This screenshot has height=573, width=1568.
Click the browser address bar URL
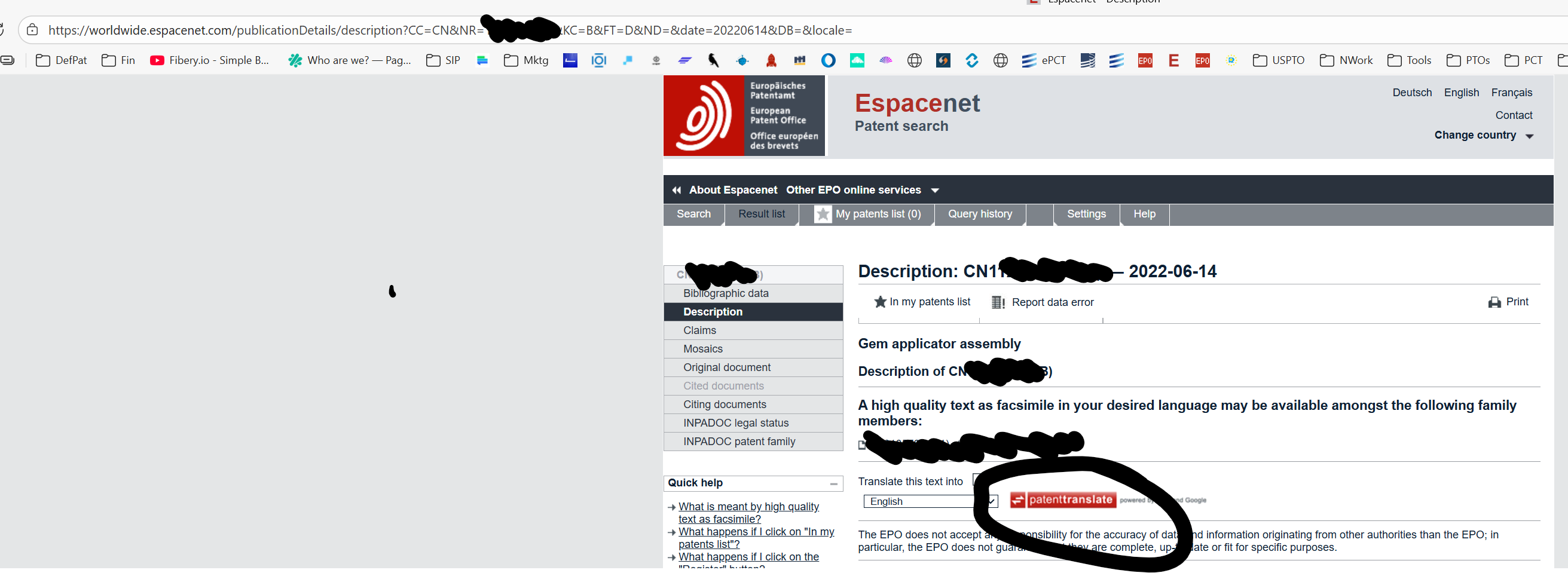pos(451,30)
